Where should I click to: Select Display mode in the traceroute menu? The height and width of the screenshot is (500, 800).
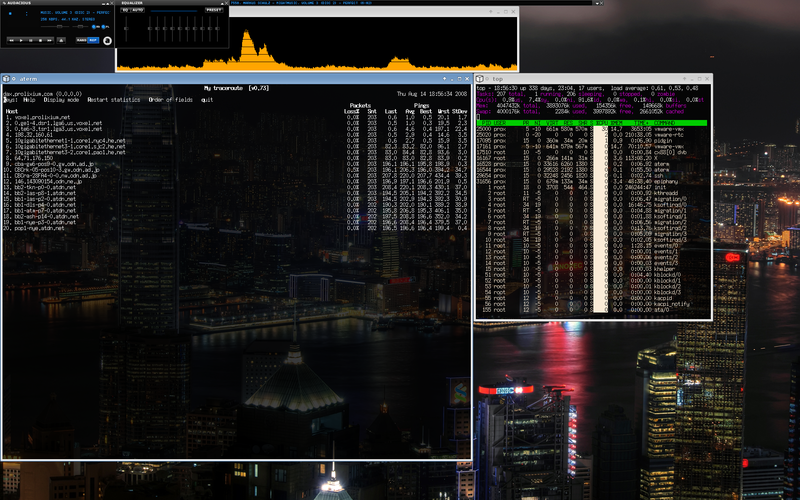(61, 100)
